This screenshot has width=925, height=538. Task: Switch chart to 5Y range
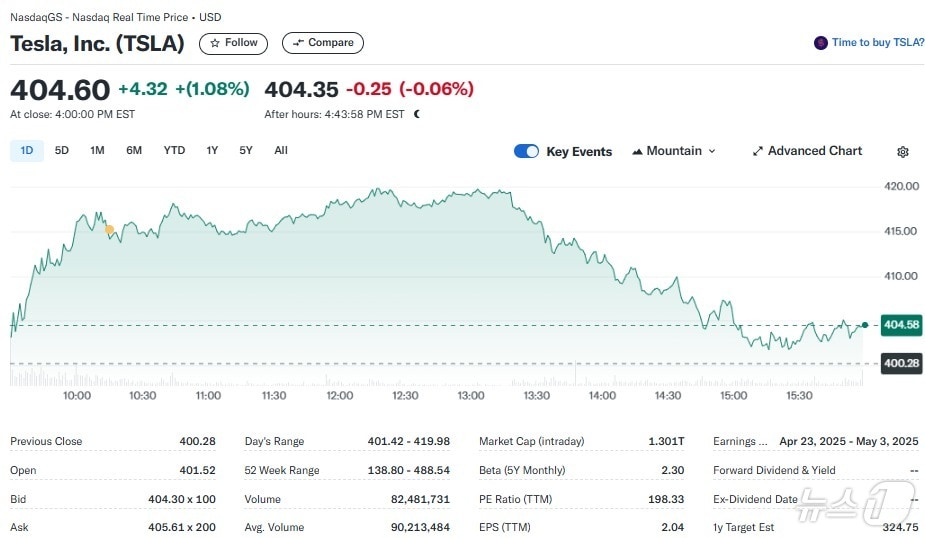(x=246, y=151)
